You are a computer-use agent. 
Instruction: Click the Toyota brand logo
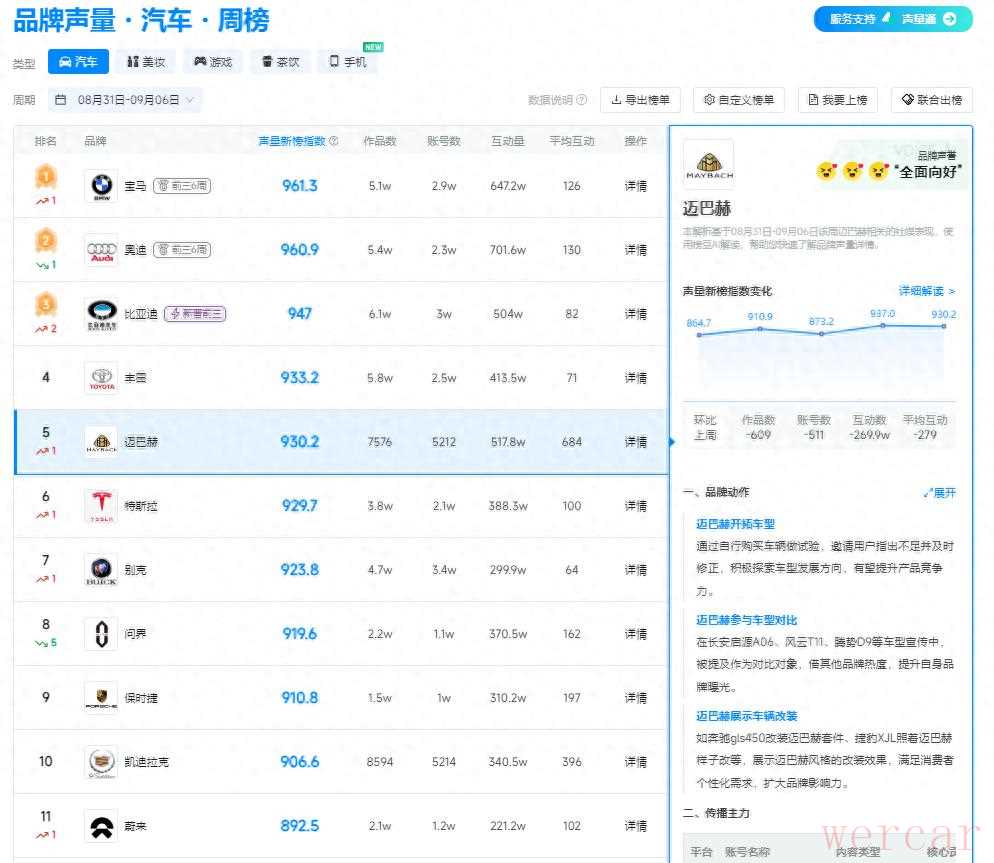coord(100,378)
